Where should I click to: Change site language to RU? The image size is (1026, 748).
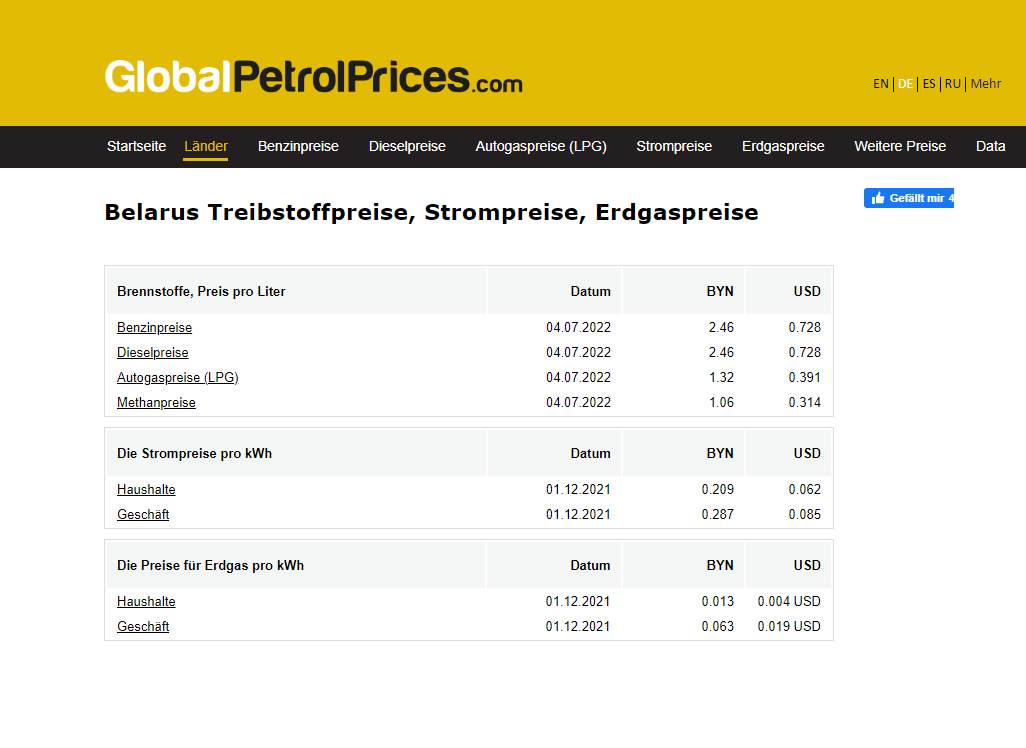[x=953, y=84]
